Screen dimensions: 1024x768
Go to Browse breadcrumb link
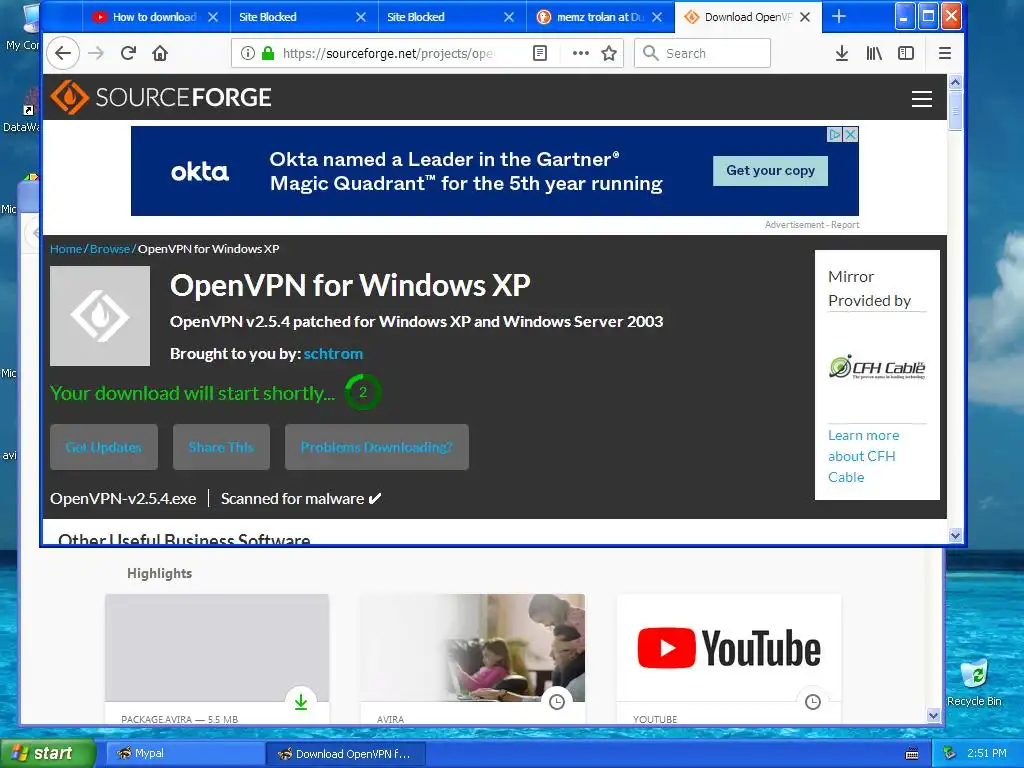(110, 249)
